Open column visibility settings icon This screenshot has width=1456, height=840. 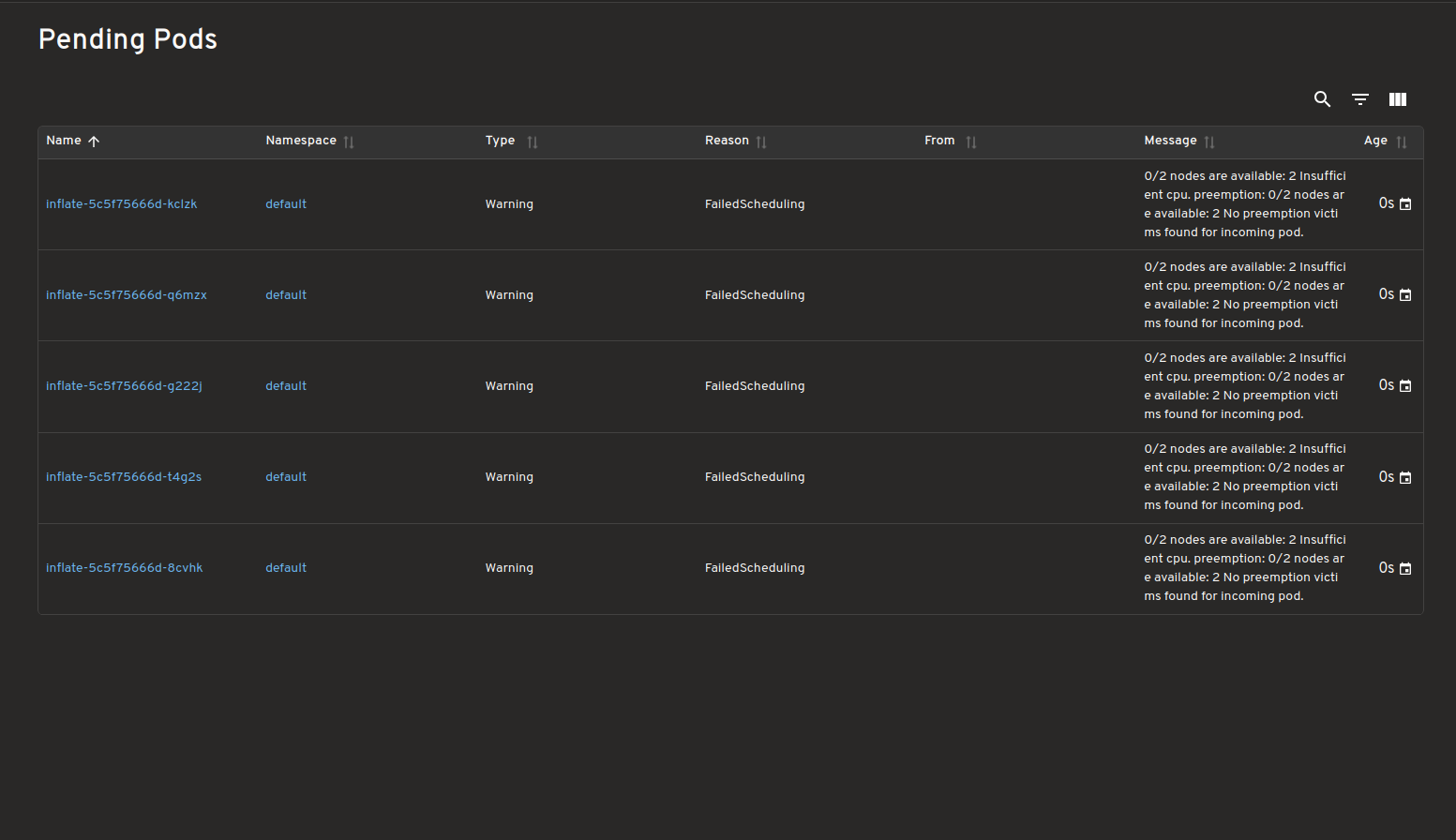(x=1397, y=99)
